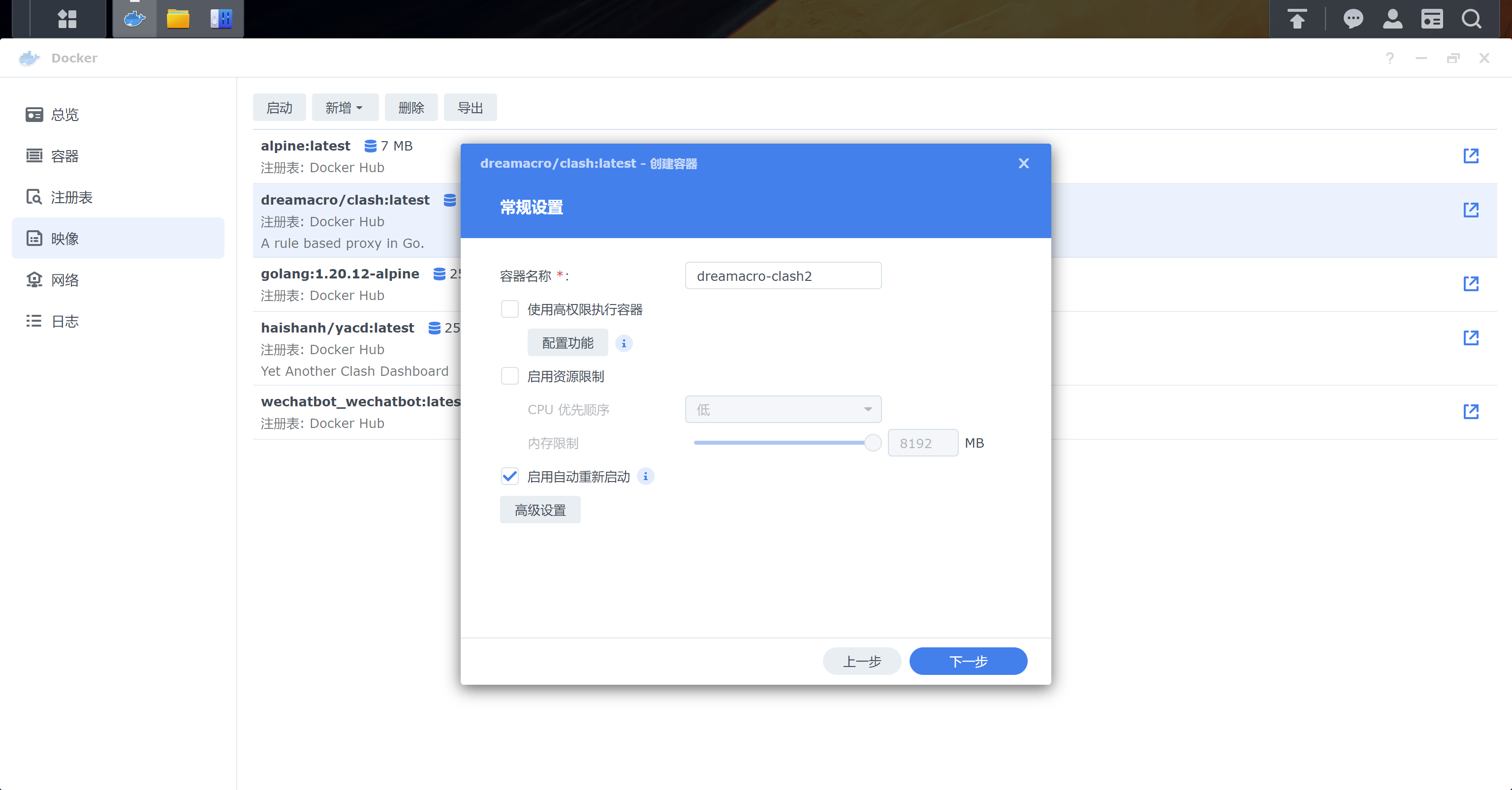This screenshot has width=1512, height=790.
Task: Go to 容器 in sidebar
Action: [x=118, y=156]
